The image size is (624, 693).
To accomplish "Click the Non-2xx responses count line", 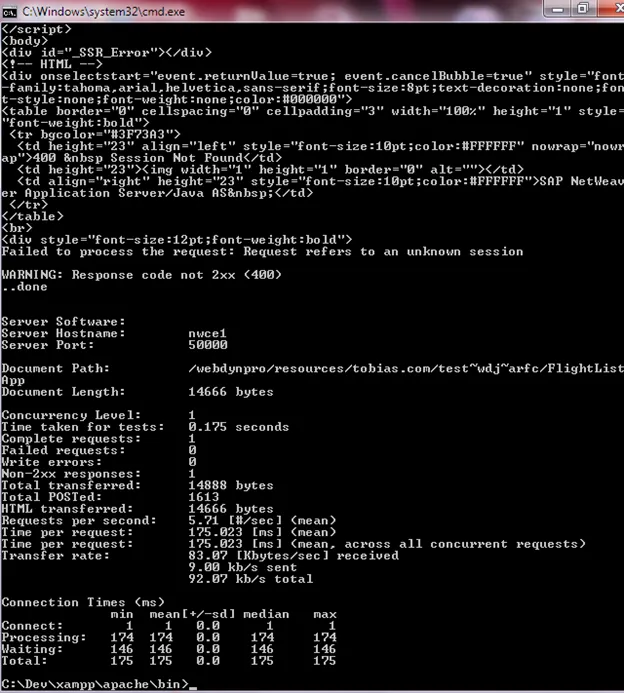I will pyautogui.click(x=98, y=474).
